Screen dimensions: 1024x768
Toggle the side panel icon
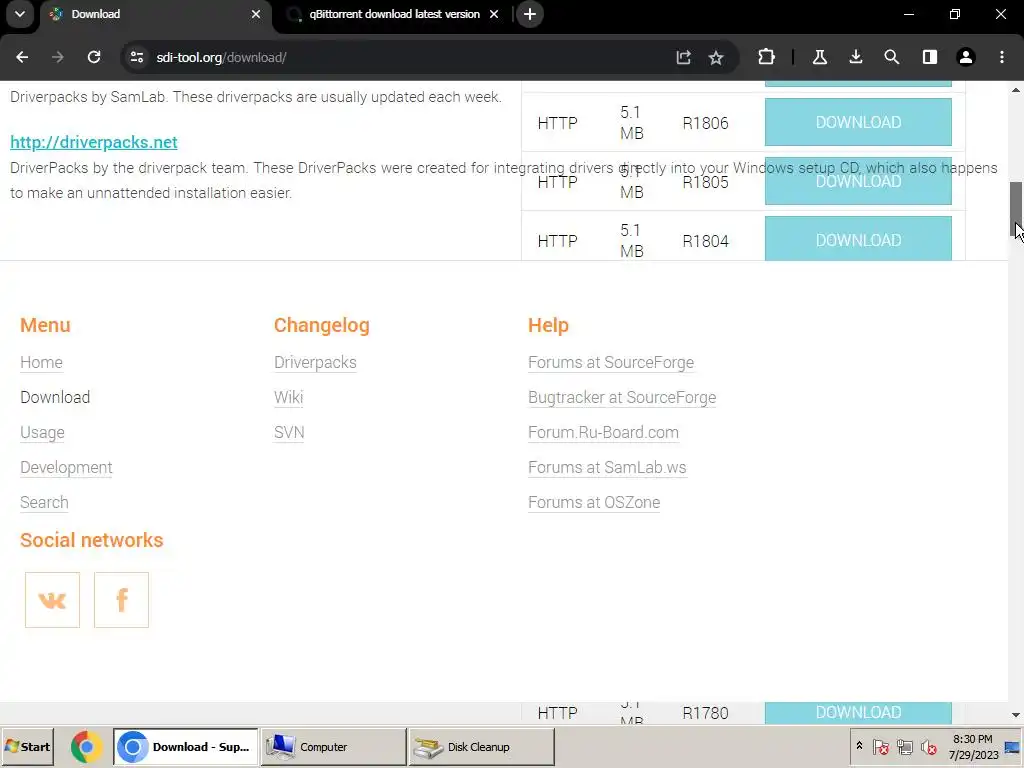(x=929, y=57)
